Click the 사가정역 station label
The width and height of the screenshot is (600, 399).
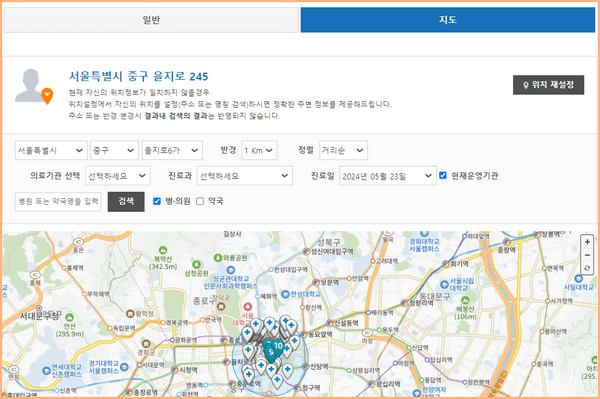point(561,301)
